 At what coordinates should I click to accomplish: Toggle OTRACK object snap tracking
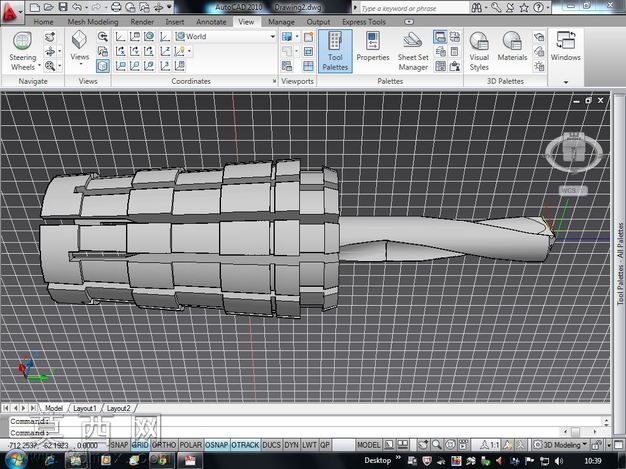[x=245, y=445]
